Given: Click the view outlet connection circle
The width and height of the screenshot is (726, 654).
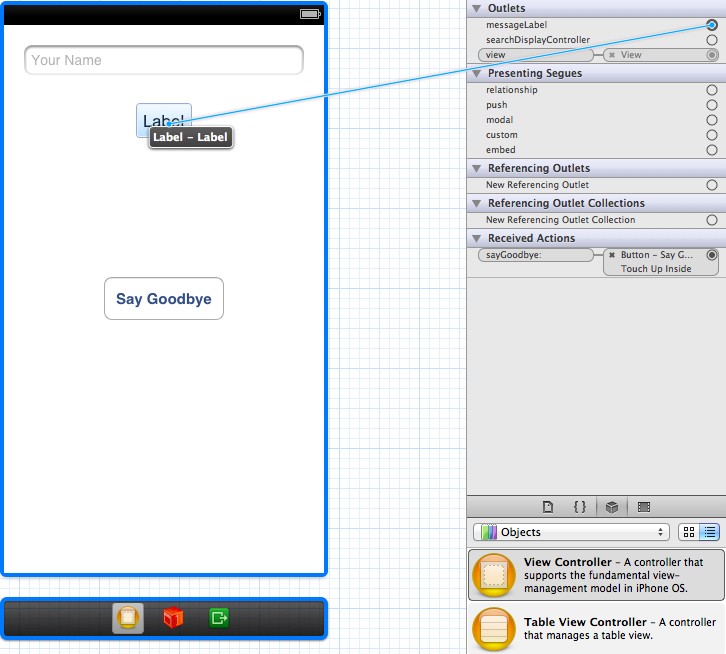Looking at the screenshot, I should 712,55.
